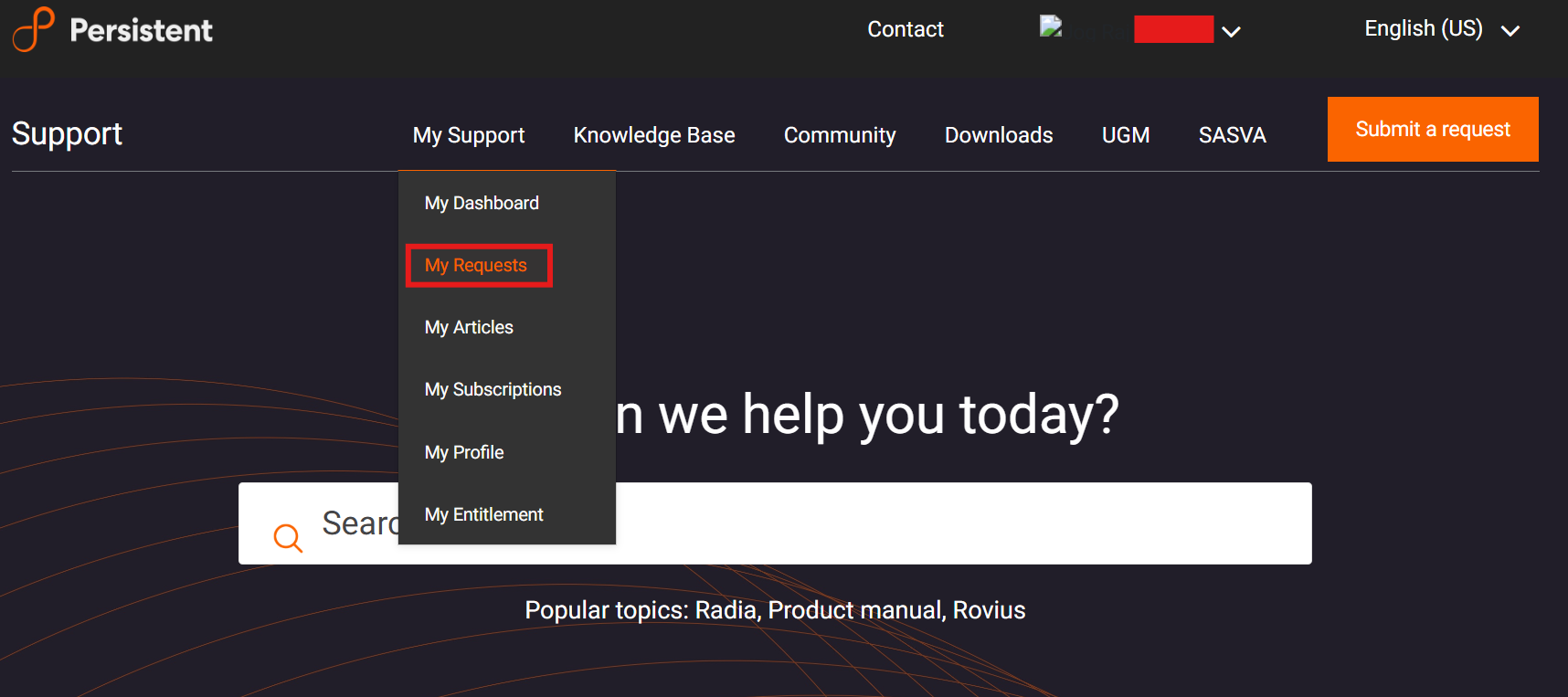Click the Radia popular topic link
Viewport: 1568px width, 697px height.
[x=726, y=610]
